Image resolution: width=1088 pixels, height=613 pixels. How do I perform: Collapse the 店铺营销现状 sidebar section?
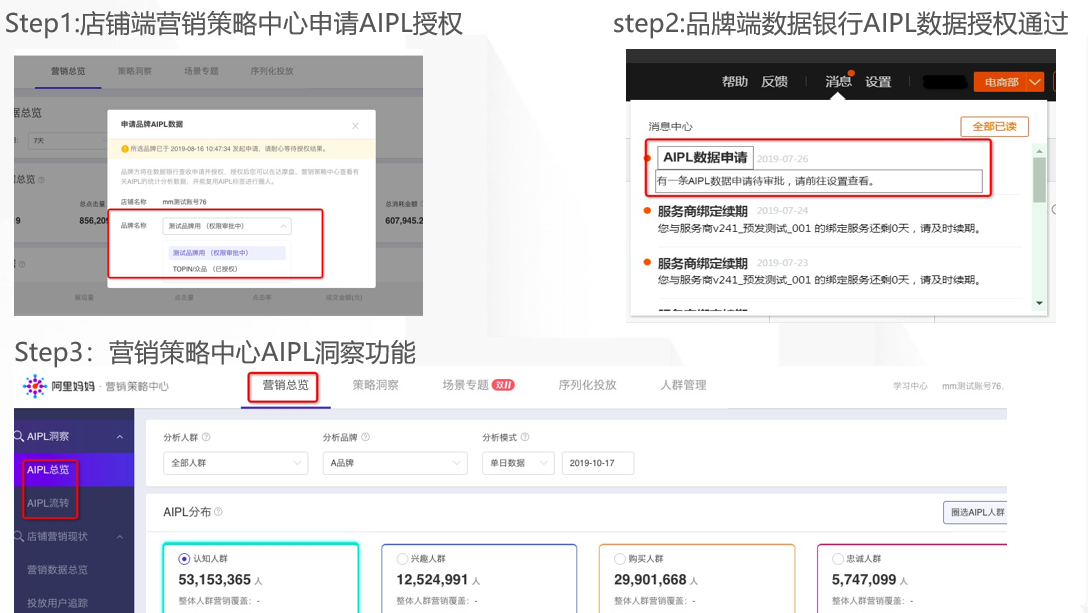pyautogui.click(x=119, y=537)
